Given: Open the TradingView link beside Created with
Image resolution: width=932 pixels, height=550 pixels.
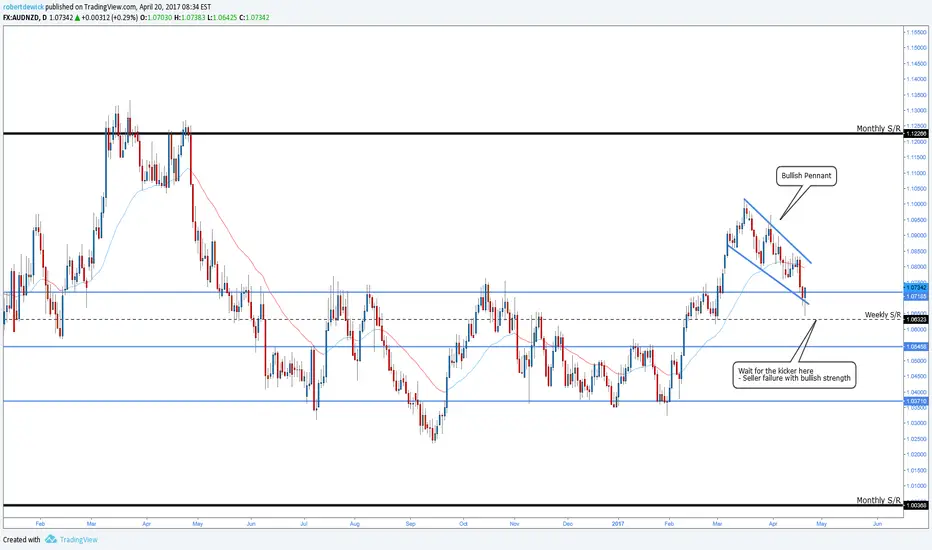Looking at the screenshot, I should click(78, 540).
